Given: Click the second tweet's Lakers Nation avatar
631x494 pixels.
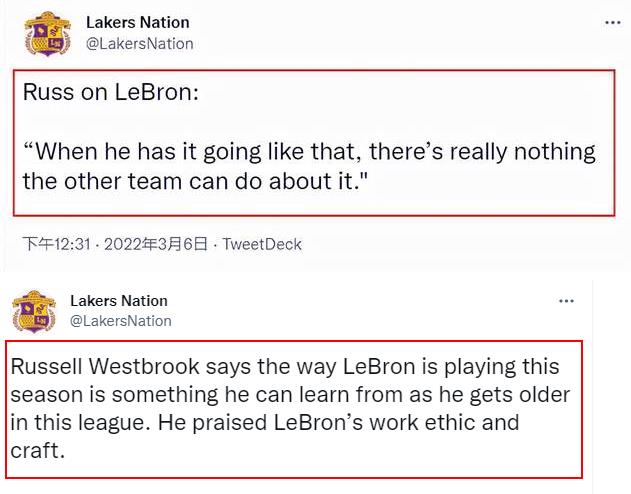Looking at the screenshot, I should click(35, 311).
